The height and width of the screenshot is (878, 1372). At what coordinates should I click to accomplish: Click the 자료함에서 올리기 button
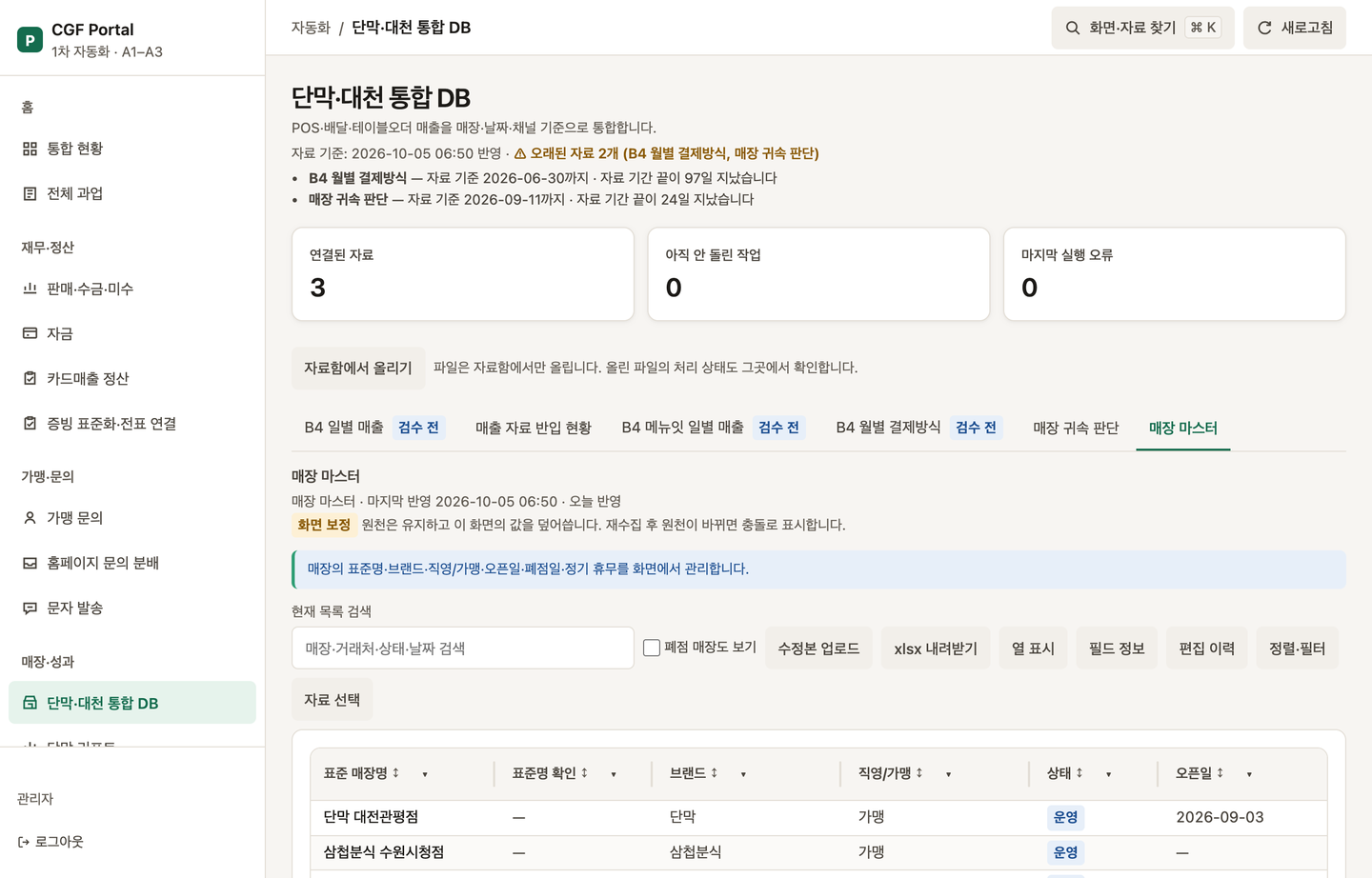click(358, 368)
